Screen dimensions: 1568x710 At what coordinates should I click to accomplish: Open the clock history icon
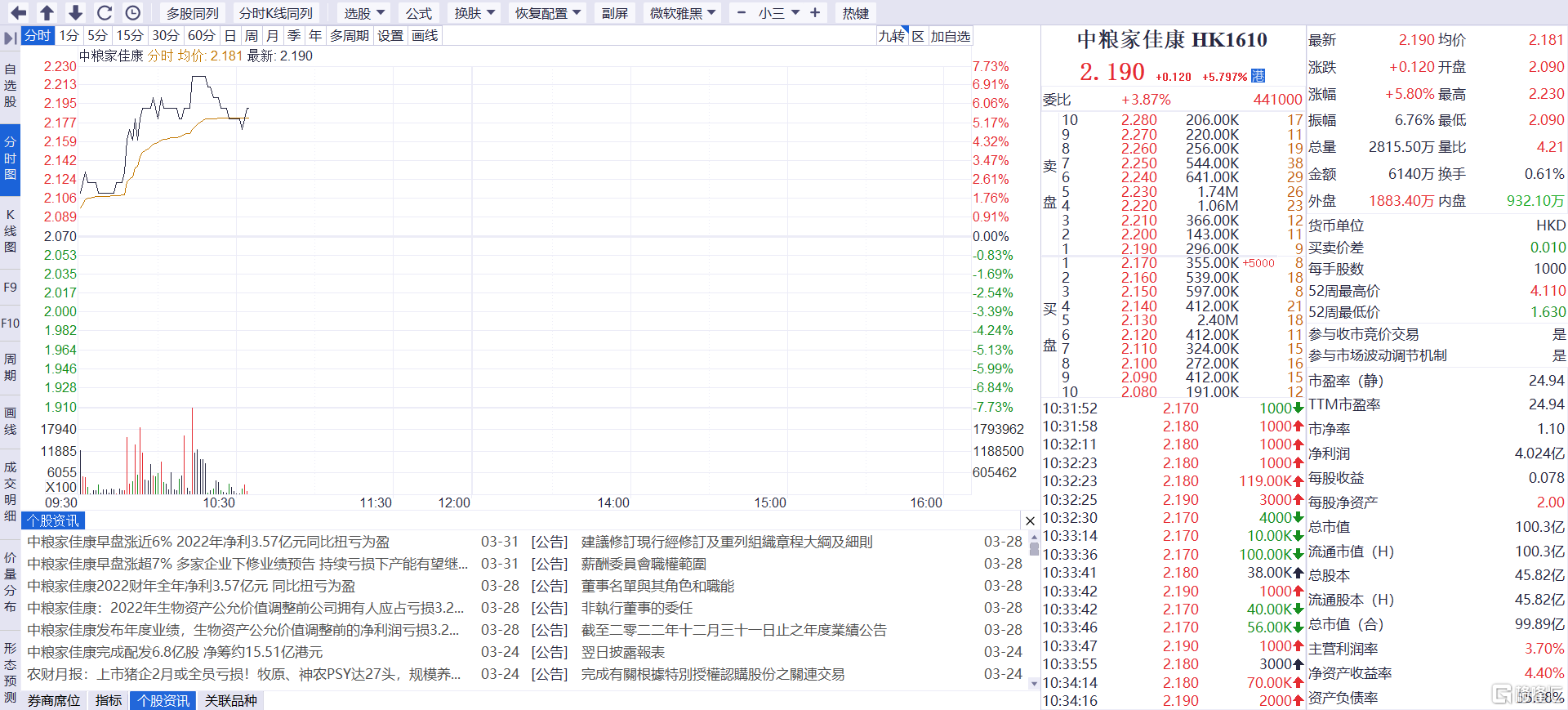click(132, 13)
